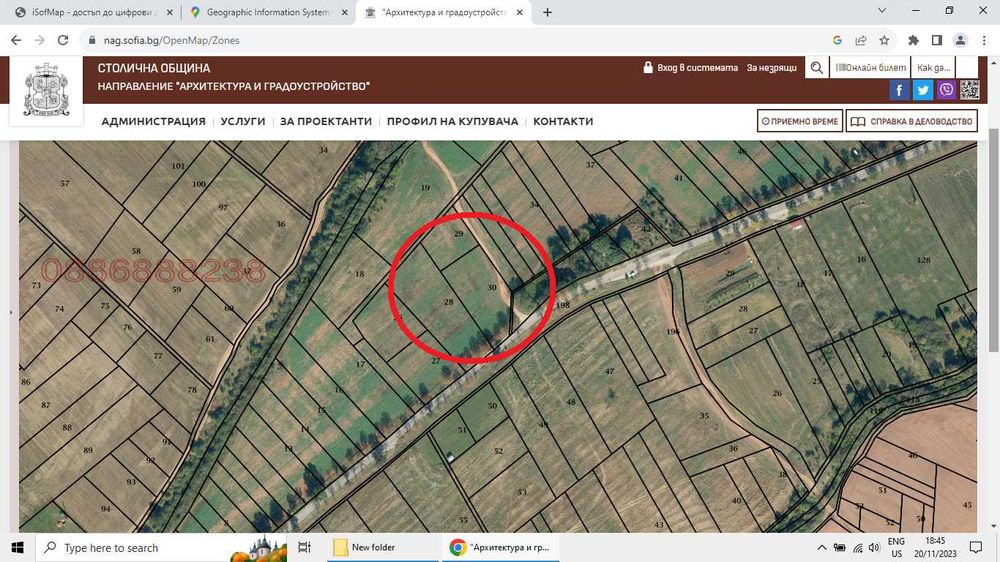Click the Wi-Fi network tray icon
This screenshot has height=562, width=1000.
click(x=858, y=547)
